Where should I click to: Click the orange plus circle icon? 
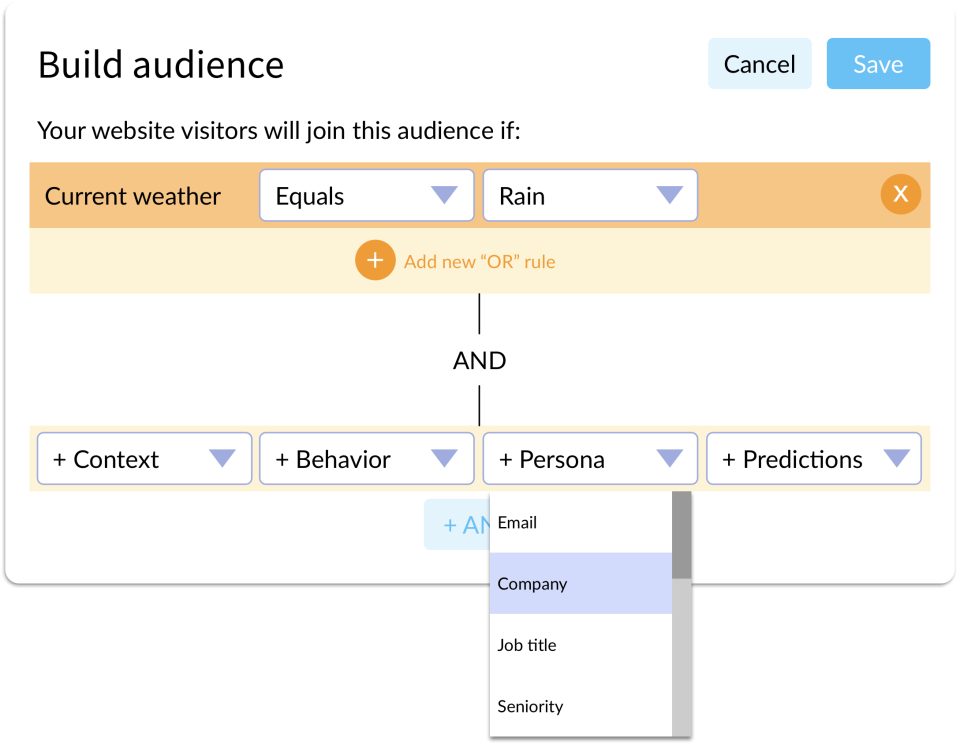tap(375, 261)
